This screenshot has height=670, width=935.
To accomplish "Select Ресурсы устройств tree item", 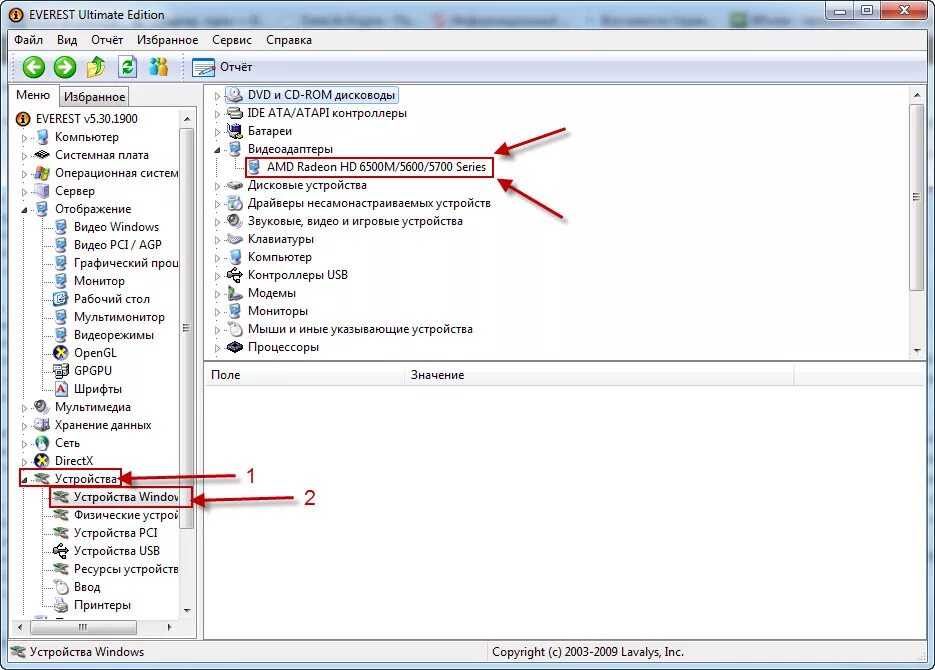I will (126, 569).
